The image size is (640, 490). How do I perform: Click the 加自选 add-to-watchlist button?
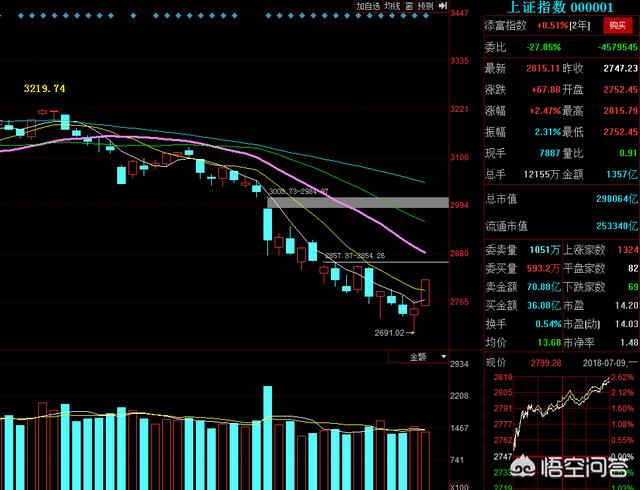coord(368,6)
